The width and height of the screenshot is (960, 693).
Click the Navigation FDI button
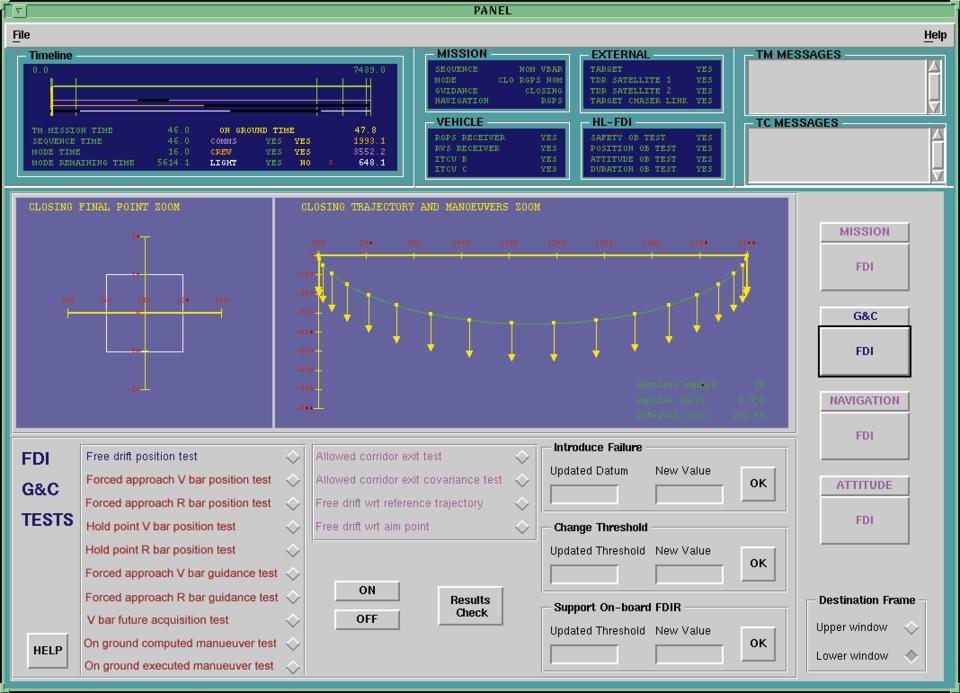(864, 436)
